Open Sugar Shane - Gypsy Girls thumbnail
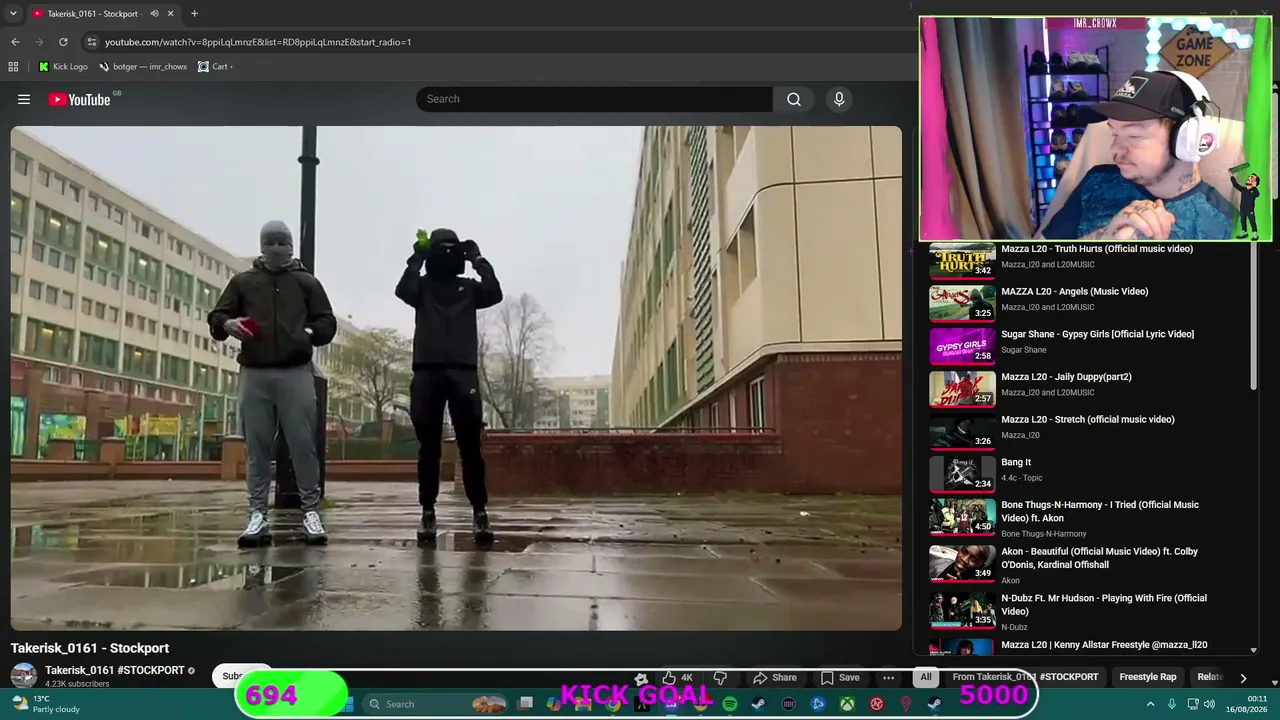The height and width of the screenshot is (720, 1280). tap(962, 346)
